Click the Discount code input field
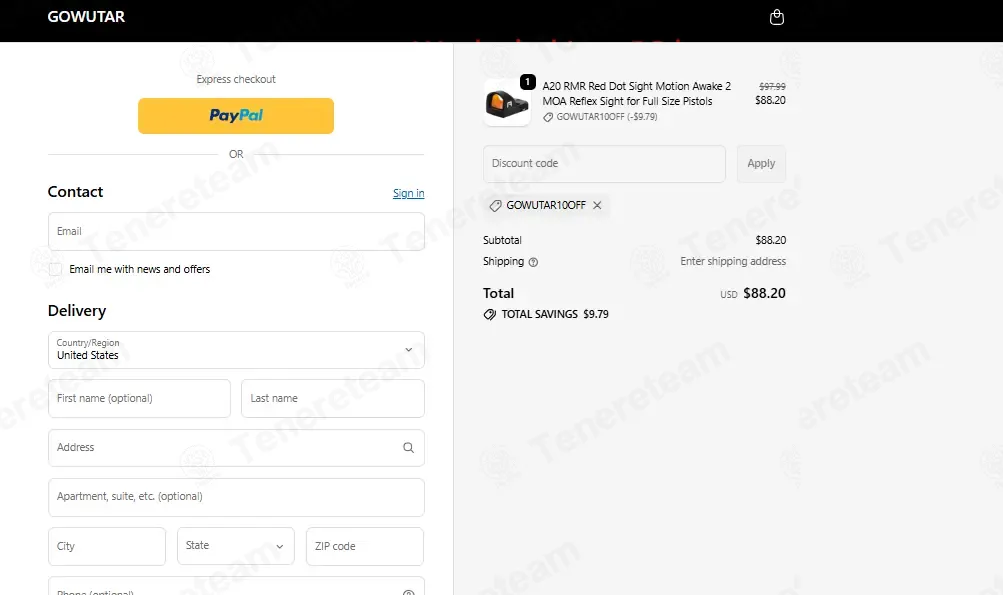The width and height of the screenshot is (1003, 595). tap(604, 164)
